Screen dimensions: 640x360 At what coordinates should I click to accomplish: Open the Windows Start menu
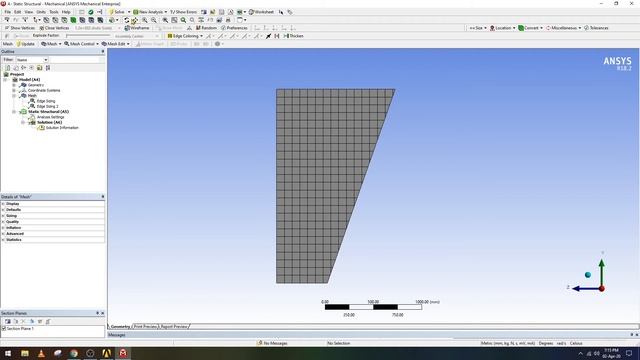[8, 353]
